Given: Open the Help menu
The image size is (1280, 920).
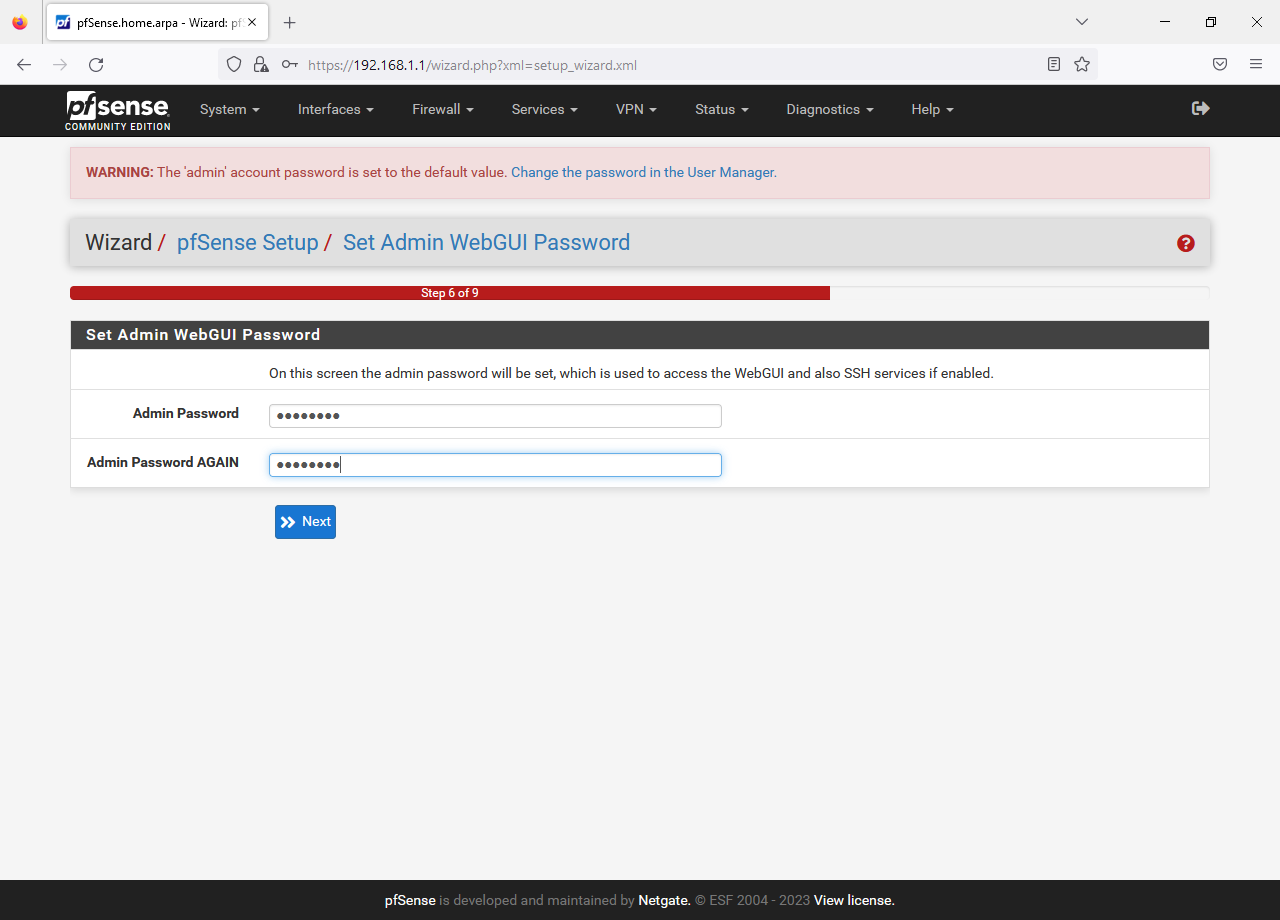Looking at the screenshot, I should coord(933,109).
